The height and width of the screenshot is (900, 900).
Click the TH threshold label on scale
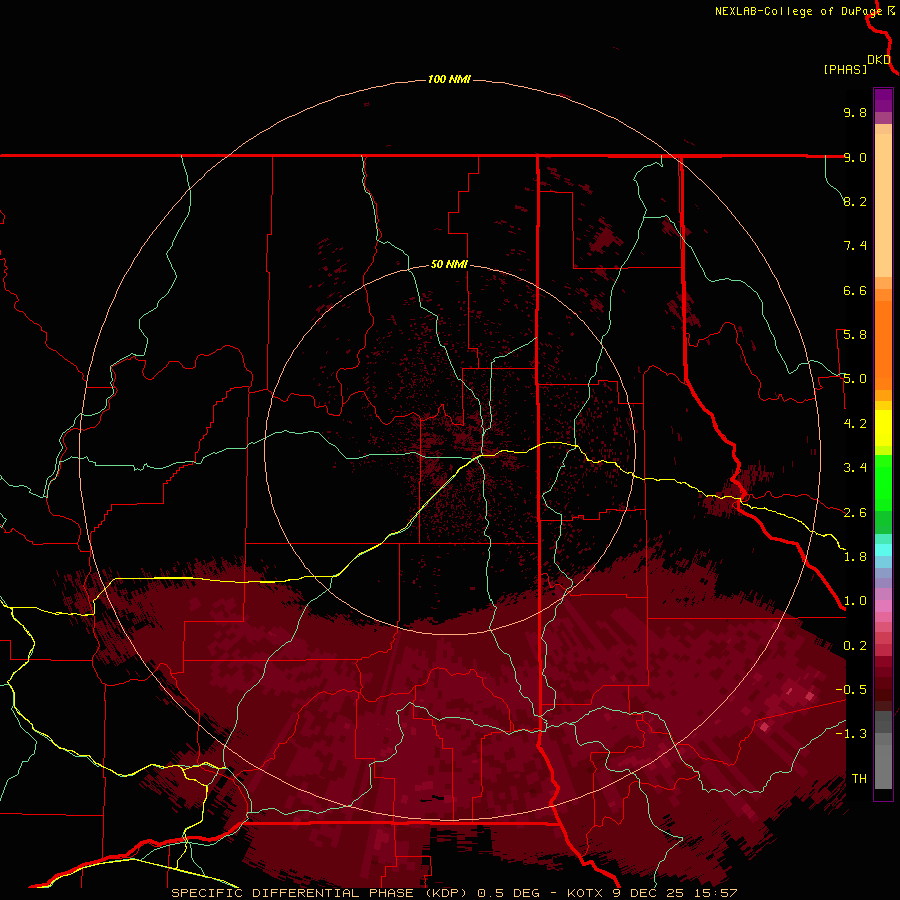tap(859, 779)
